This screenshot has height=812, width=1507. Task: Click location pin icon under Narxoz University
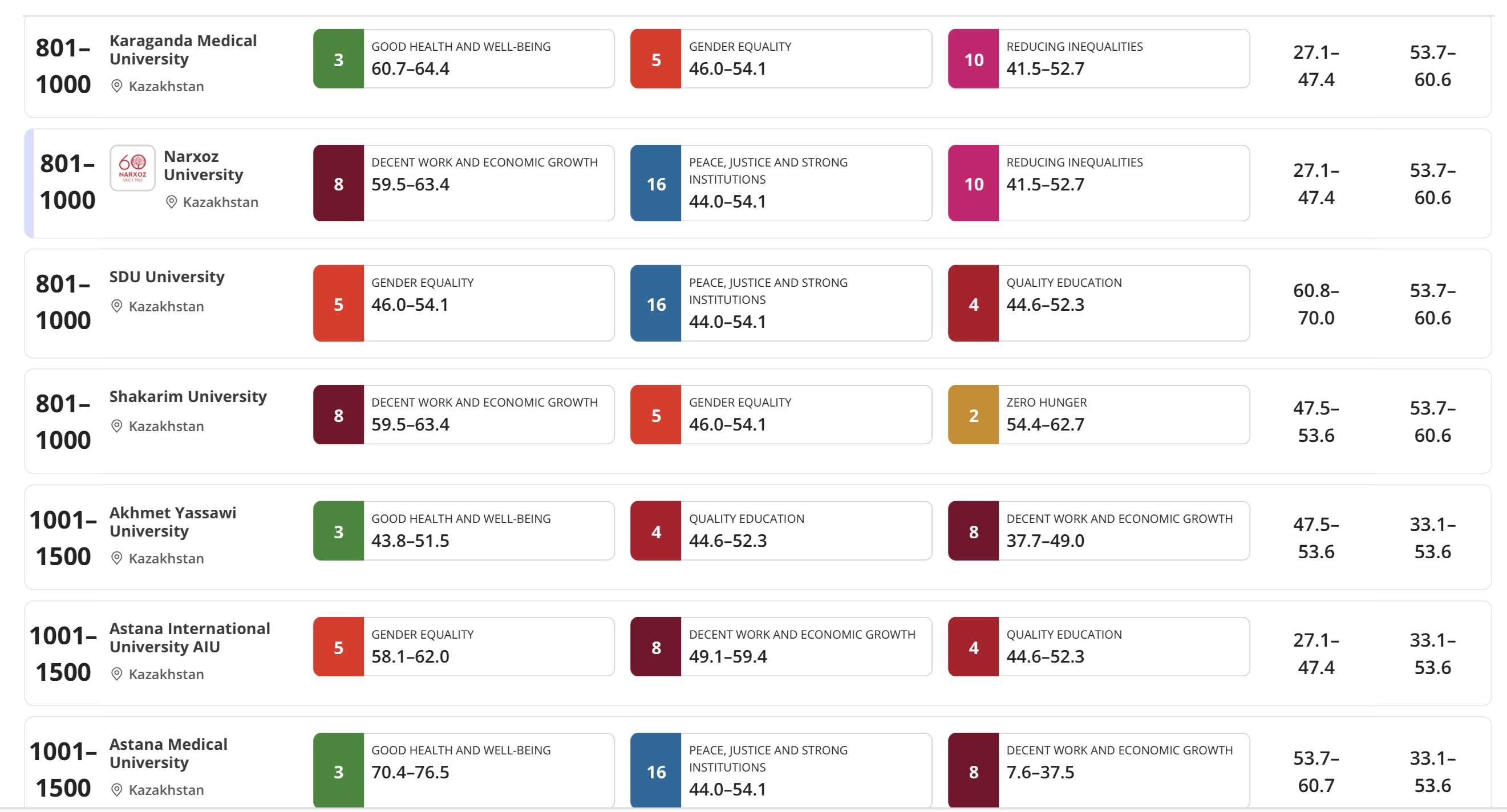171,202
